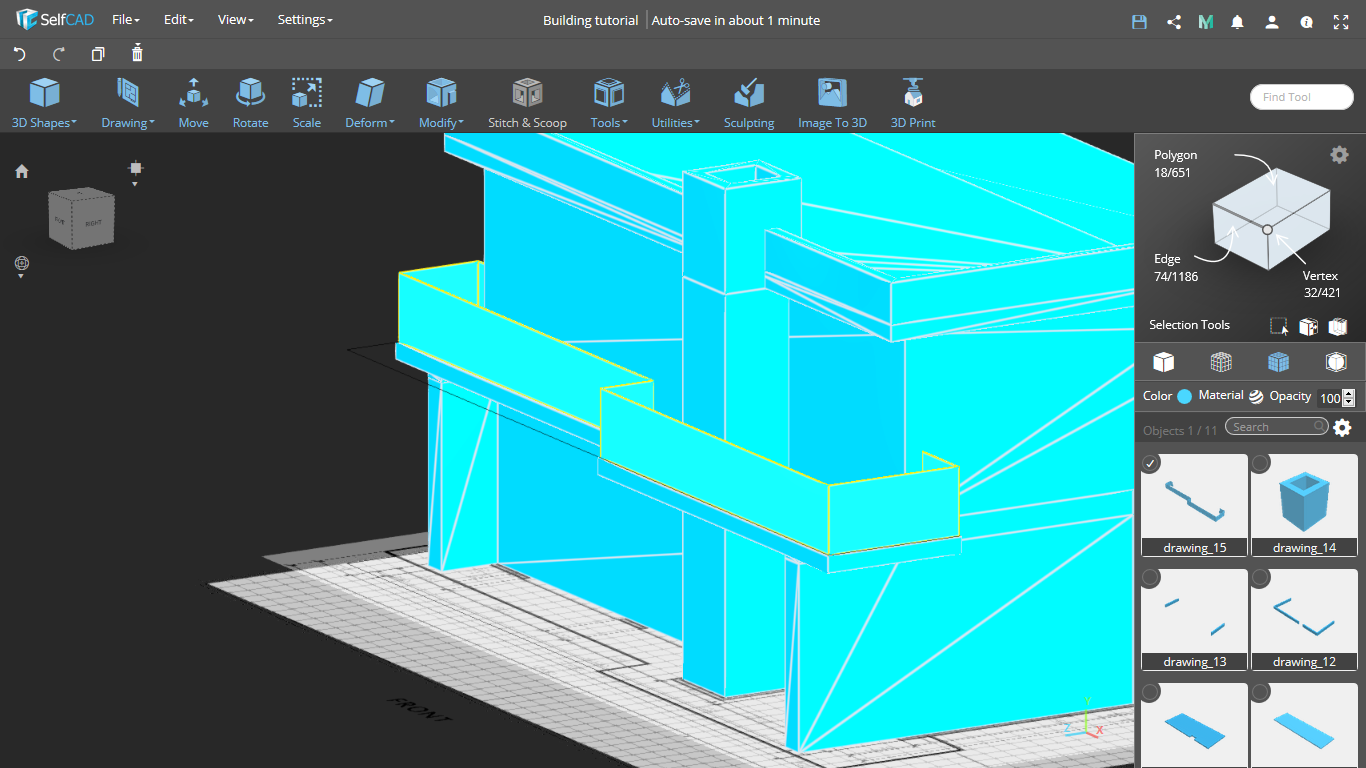Check the drawing_14 object checkbox

(1261, 463)
